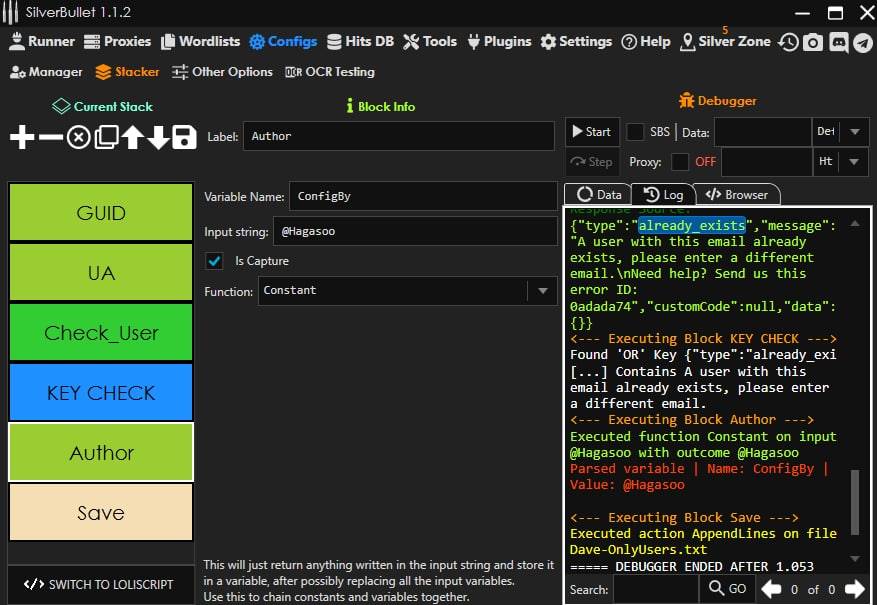Expand the proxy type dropdown
877x605 pixels.
pyautogui.click(x=854, y=161)
